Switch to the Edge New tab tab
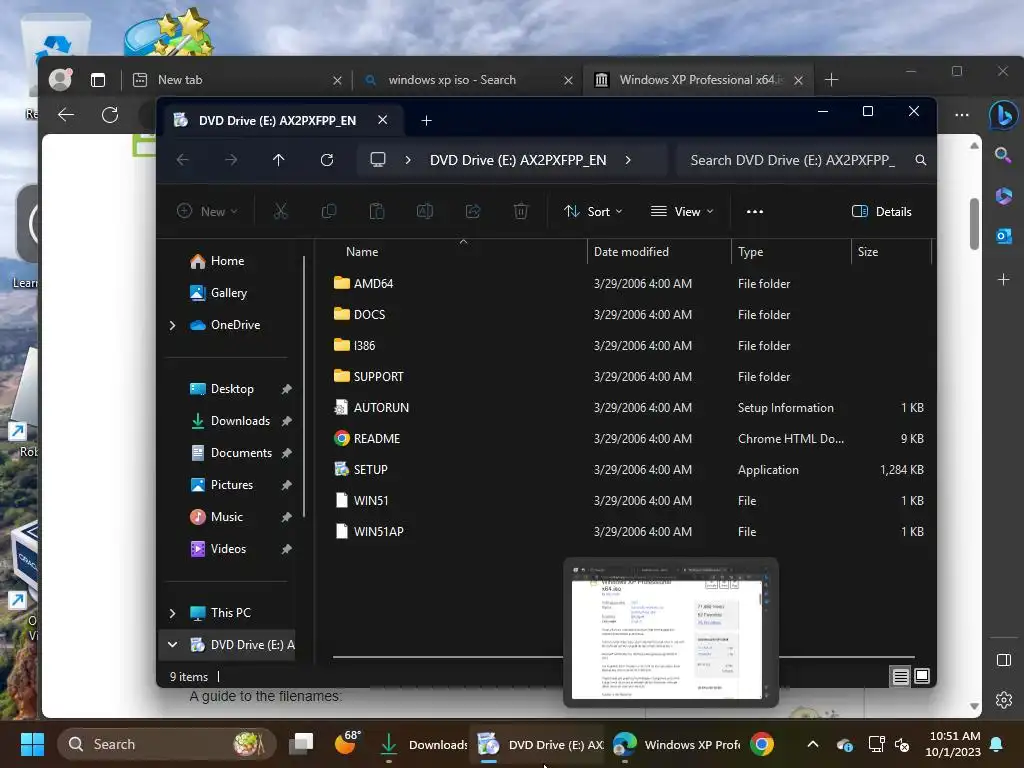 [x=235, y=80]
